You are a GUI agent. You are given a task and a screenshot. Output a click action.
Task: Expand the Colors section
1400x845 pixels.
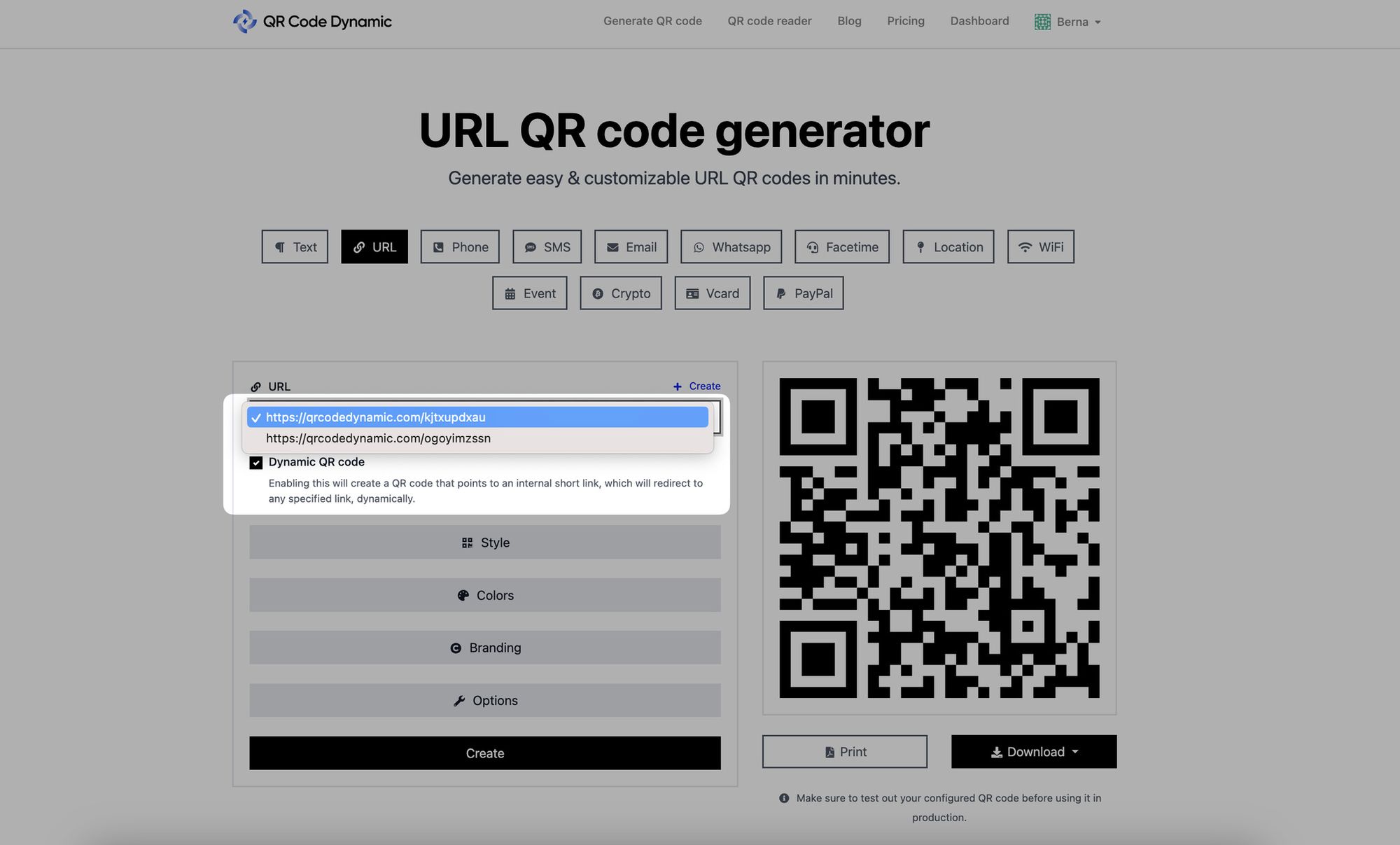(x=485, y=595)
